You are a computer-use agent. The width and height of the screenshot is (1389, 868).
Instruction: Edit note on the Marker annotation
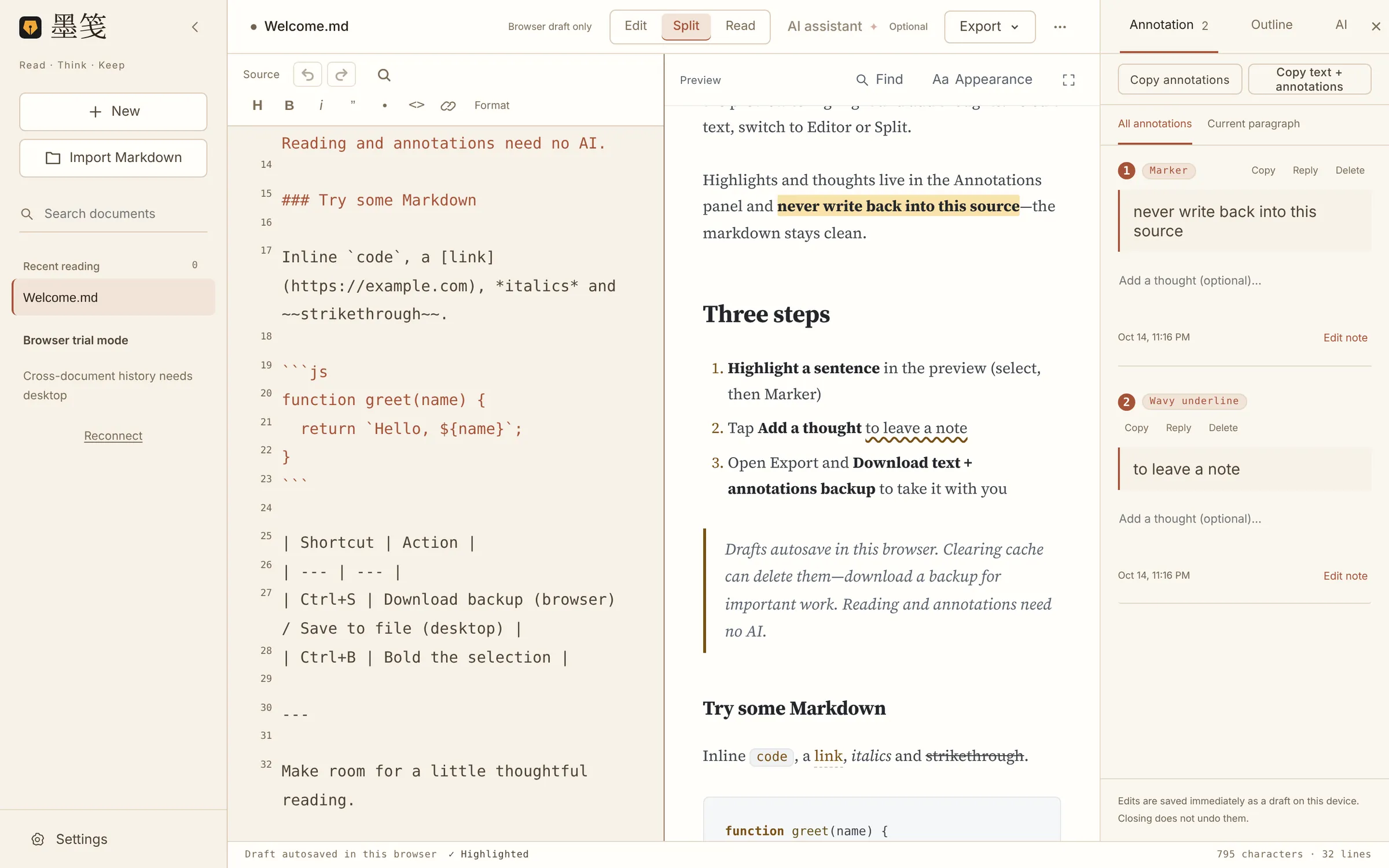click(1345, 338)
